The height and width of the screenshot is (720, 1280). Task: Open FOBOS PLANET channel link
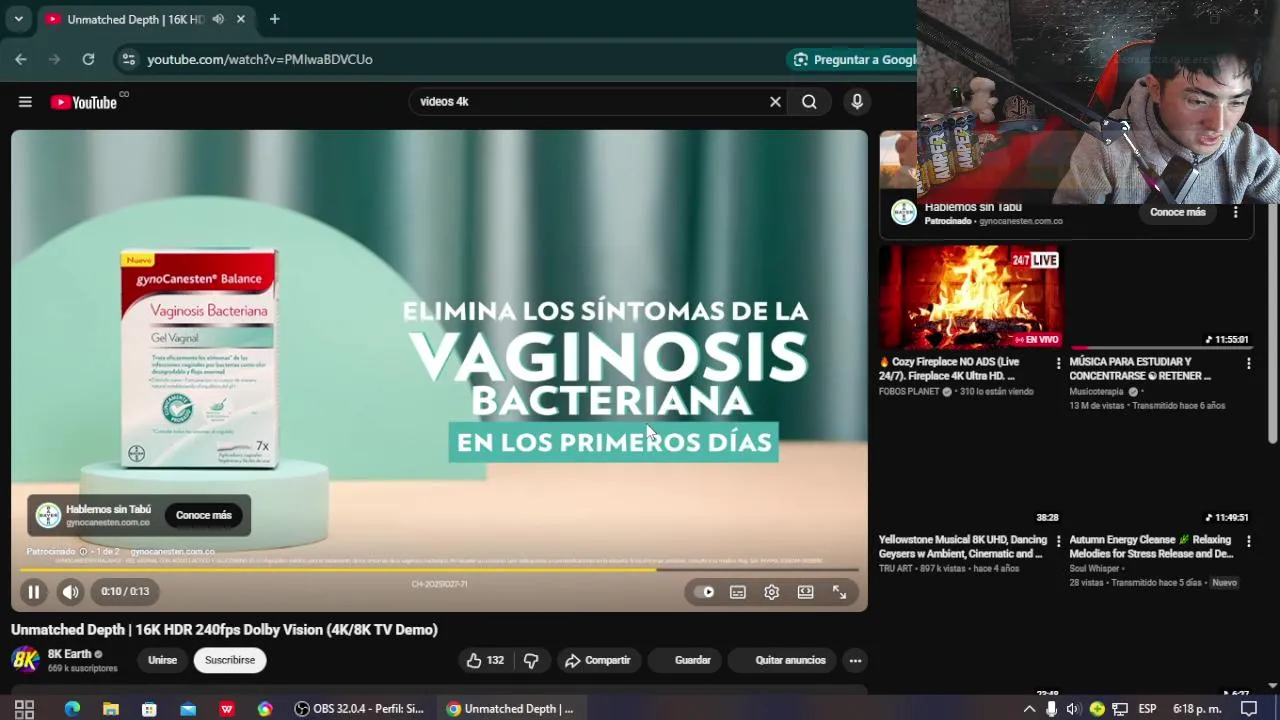pyautogui.click(x=909, y=392)
